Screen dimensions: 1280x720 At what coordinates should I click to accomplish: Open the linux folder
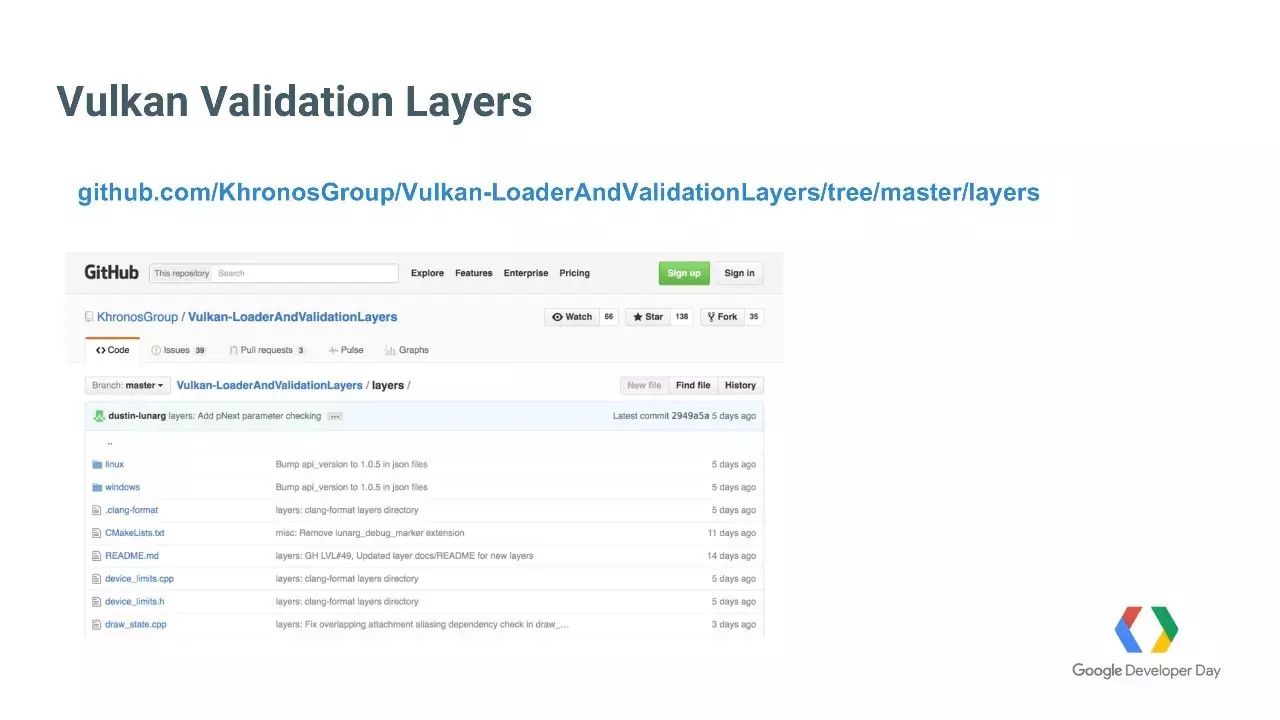point(114,464)
